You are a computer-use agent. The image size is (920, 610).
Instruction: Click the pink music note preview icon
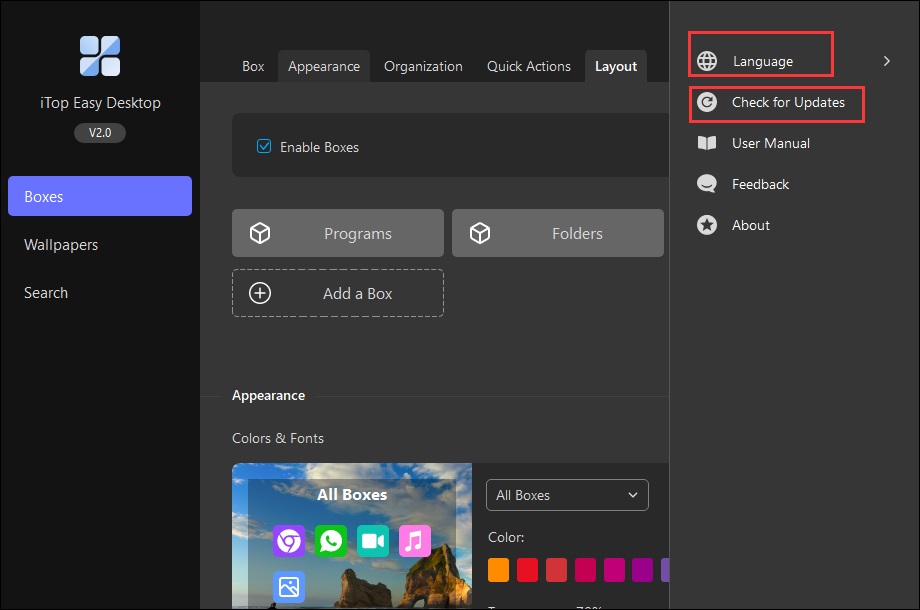coord(415,541)
